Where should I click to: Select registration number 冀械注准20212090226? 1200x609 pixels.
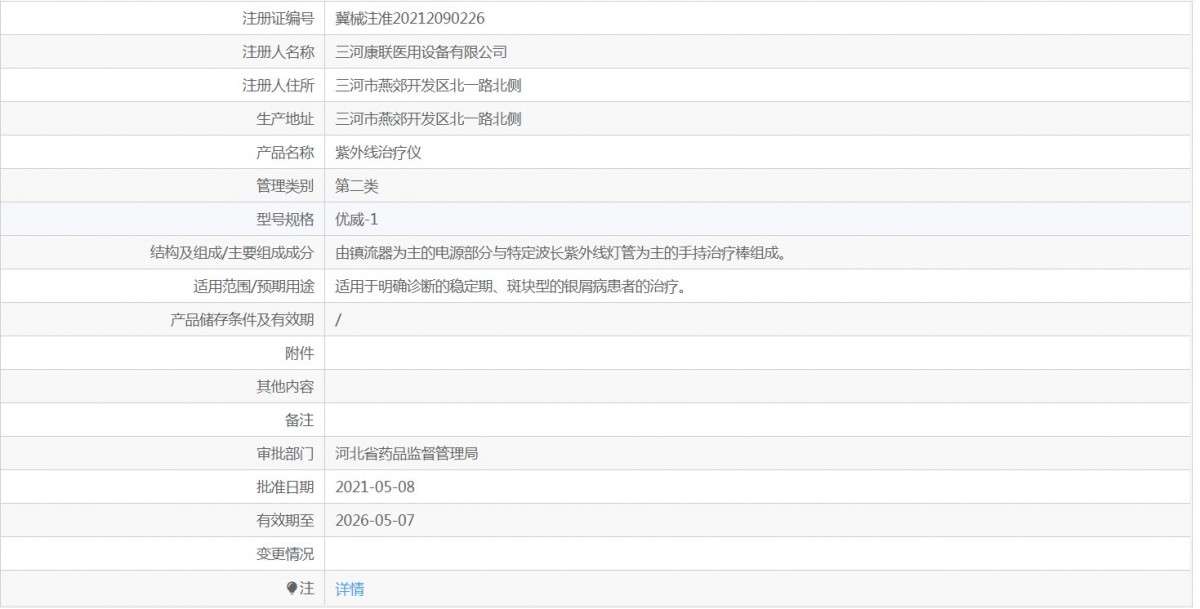pos(411,18)
